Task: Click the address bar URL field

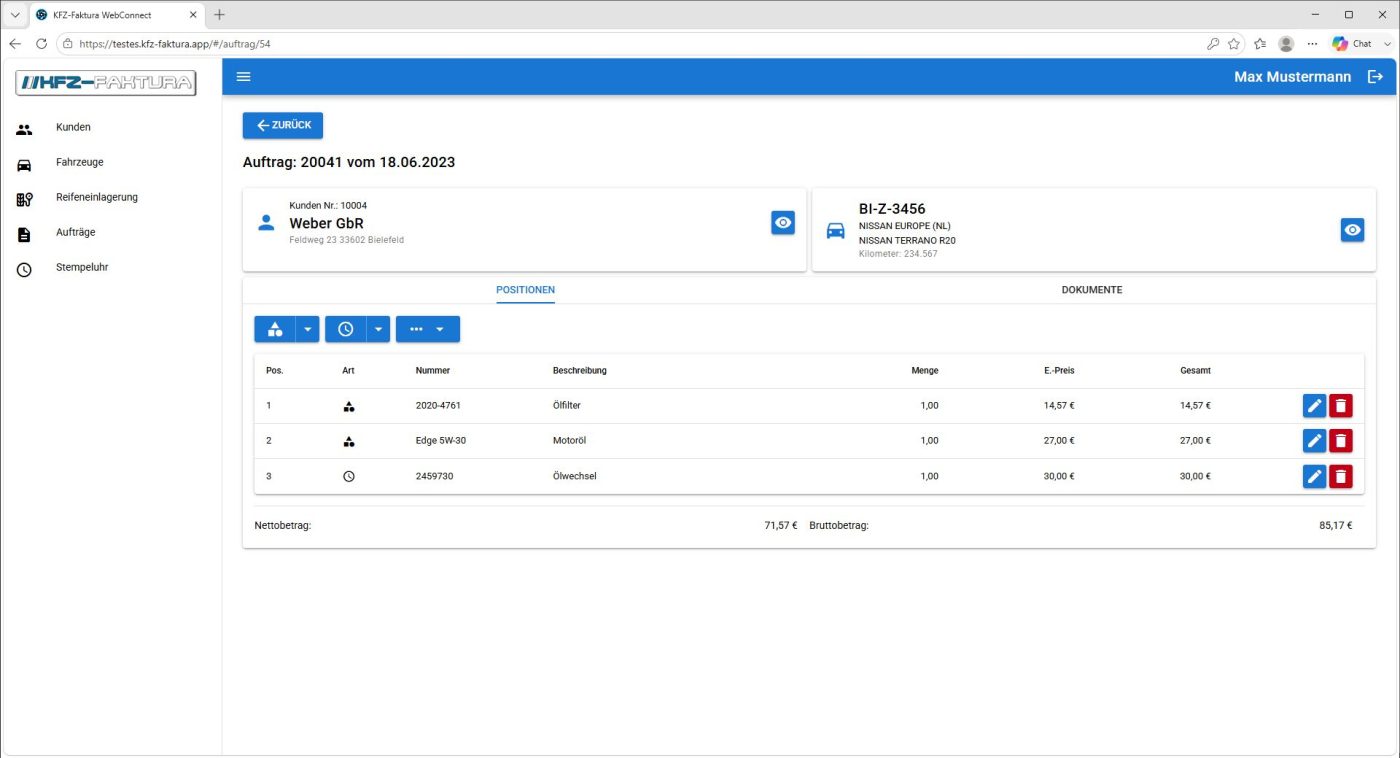Action: tap(630, 44)
